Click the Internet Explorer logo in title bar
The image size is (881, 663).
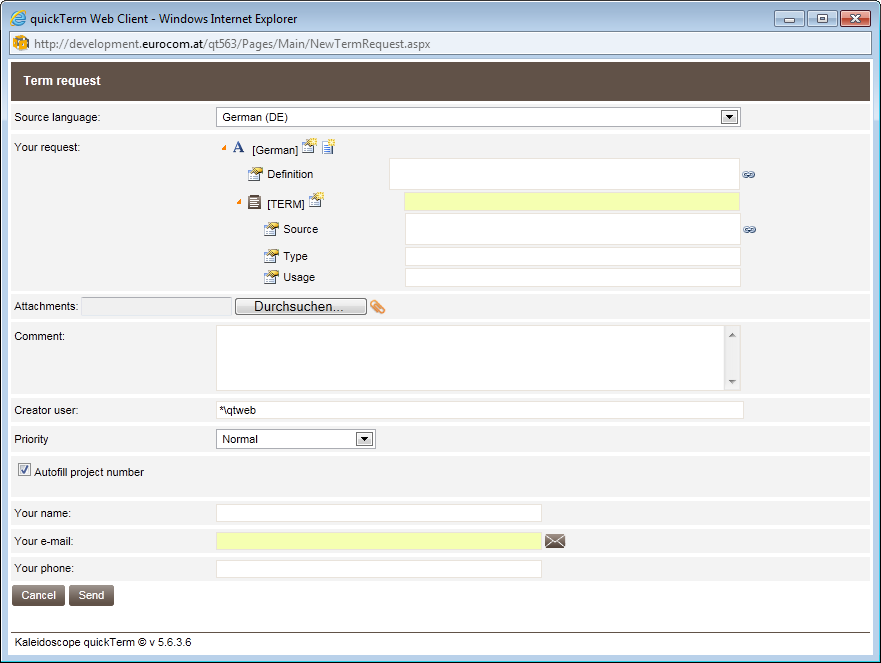pos(18,18)
